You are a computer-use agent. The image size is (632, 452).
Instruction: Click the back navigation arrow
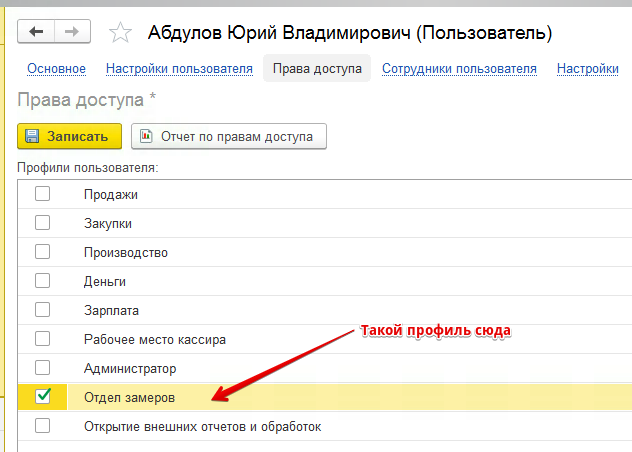coord(37,32)
